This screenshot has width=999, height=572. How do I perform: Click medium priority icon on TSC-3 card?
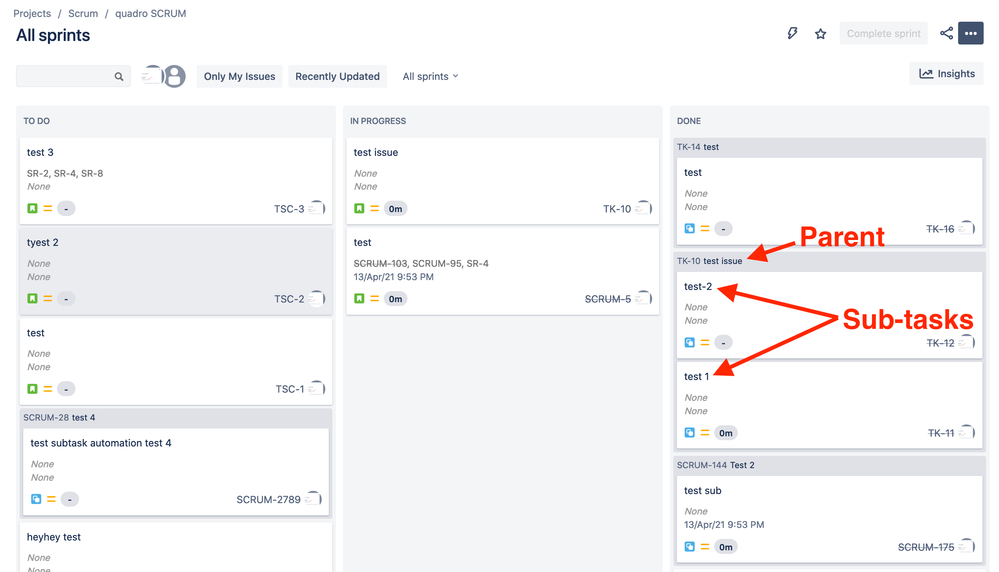(x=48, y=208)
